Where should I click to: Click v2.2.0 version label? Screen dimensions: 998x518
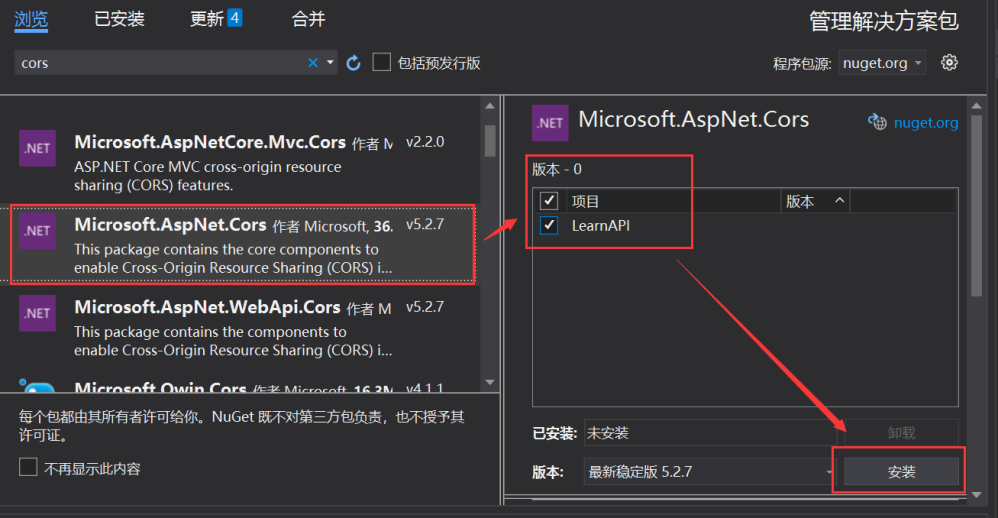[425, 141]
